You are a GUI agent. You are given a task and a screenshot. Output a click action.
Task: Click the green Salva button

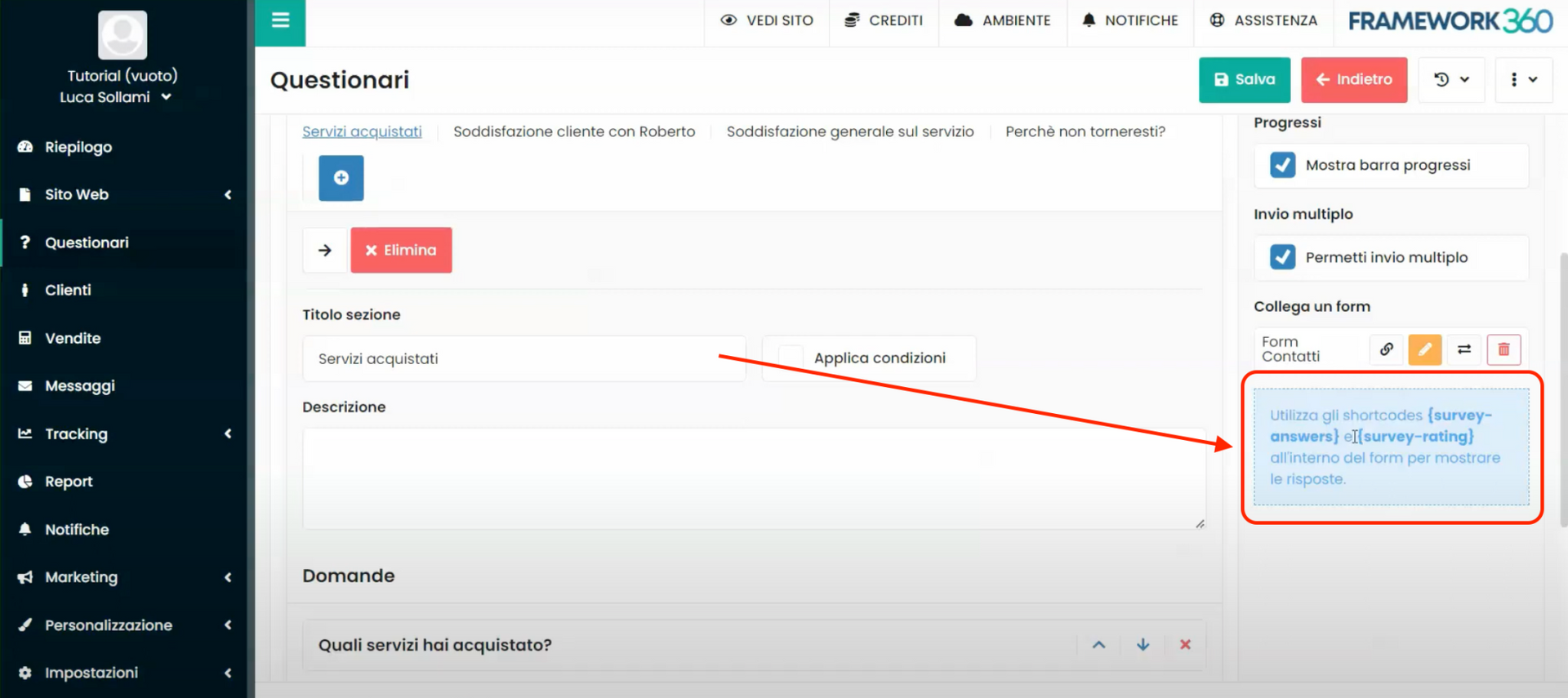coord(1244,80)
